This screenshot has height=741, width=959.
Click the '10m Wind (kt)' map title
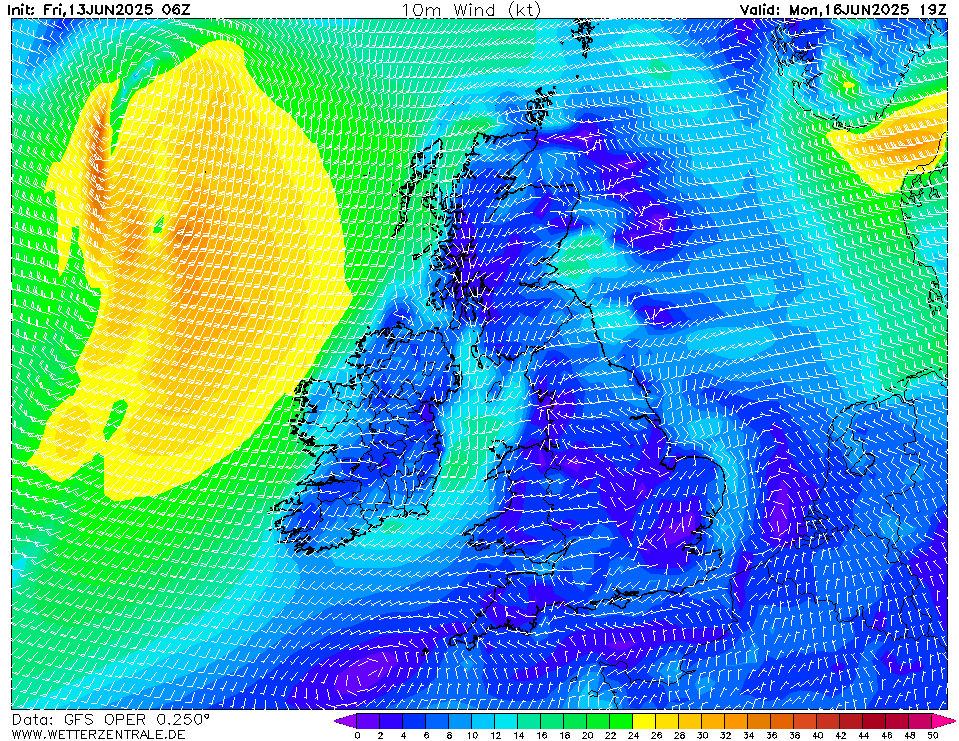[471, 10]
